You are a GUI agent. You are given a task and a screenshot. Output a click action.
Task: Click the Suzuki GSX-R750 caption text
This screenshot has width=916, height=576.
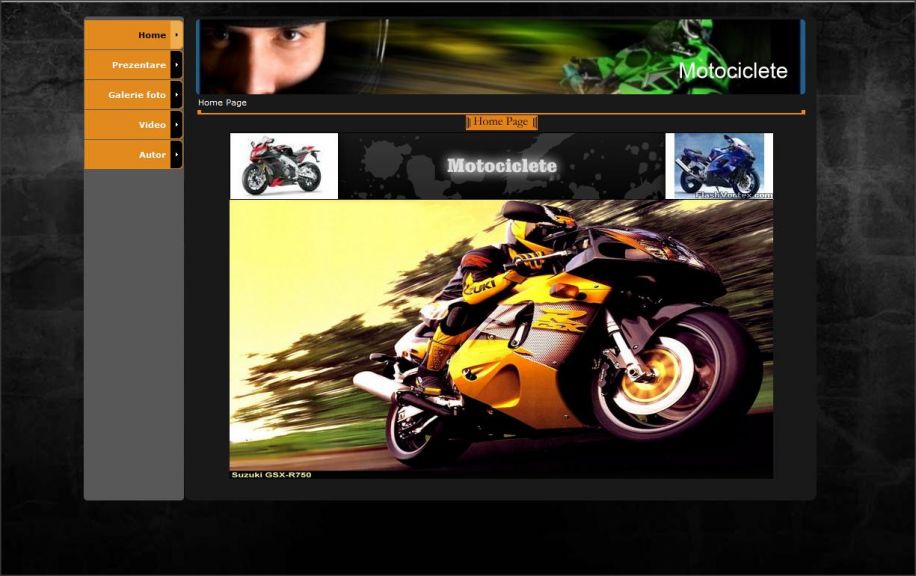(271, 474)
